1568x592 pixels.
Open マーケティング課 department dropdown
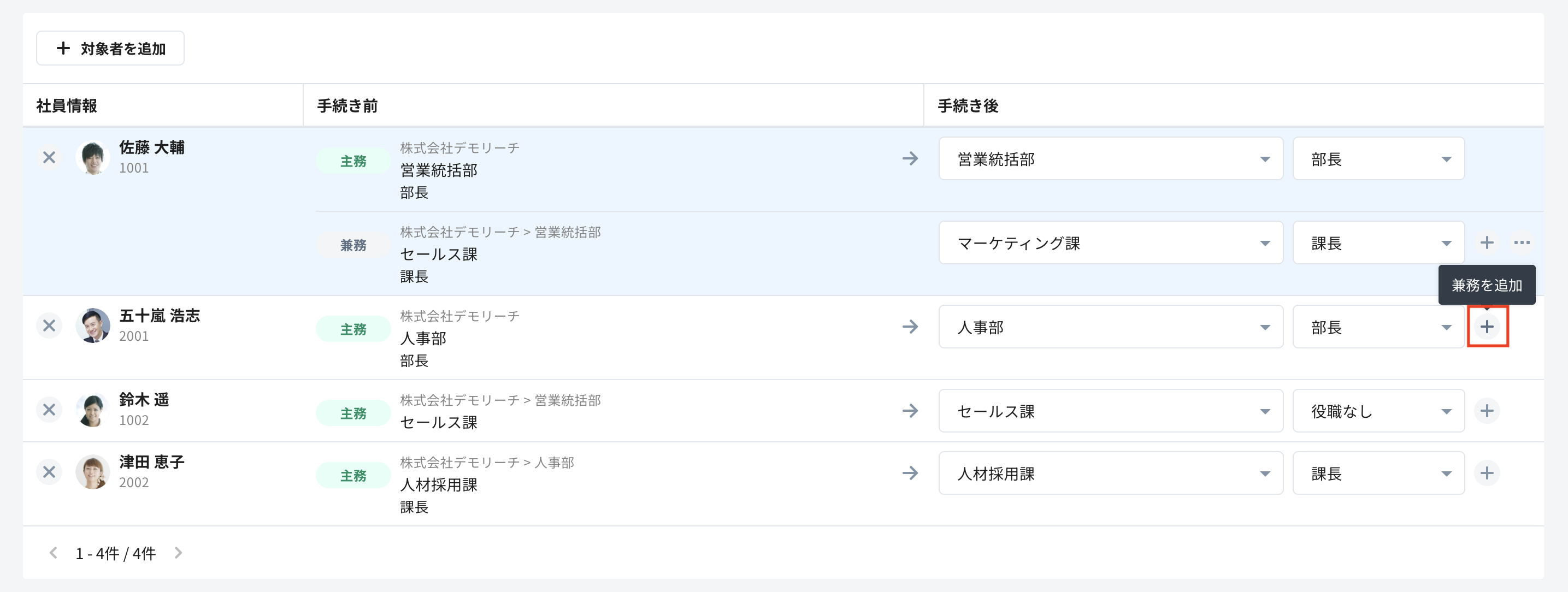[x=1110, y=243]
